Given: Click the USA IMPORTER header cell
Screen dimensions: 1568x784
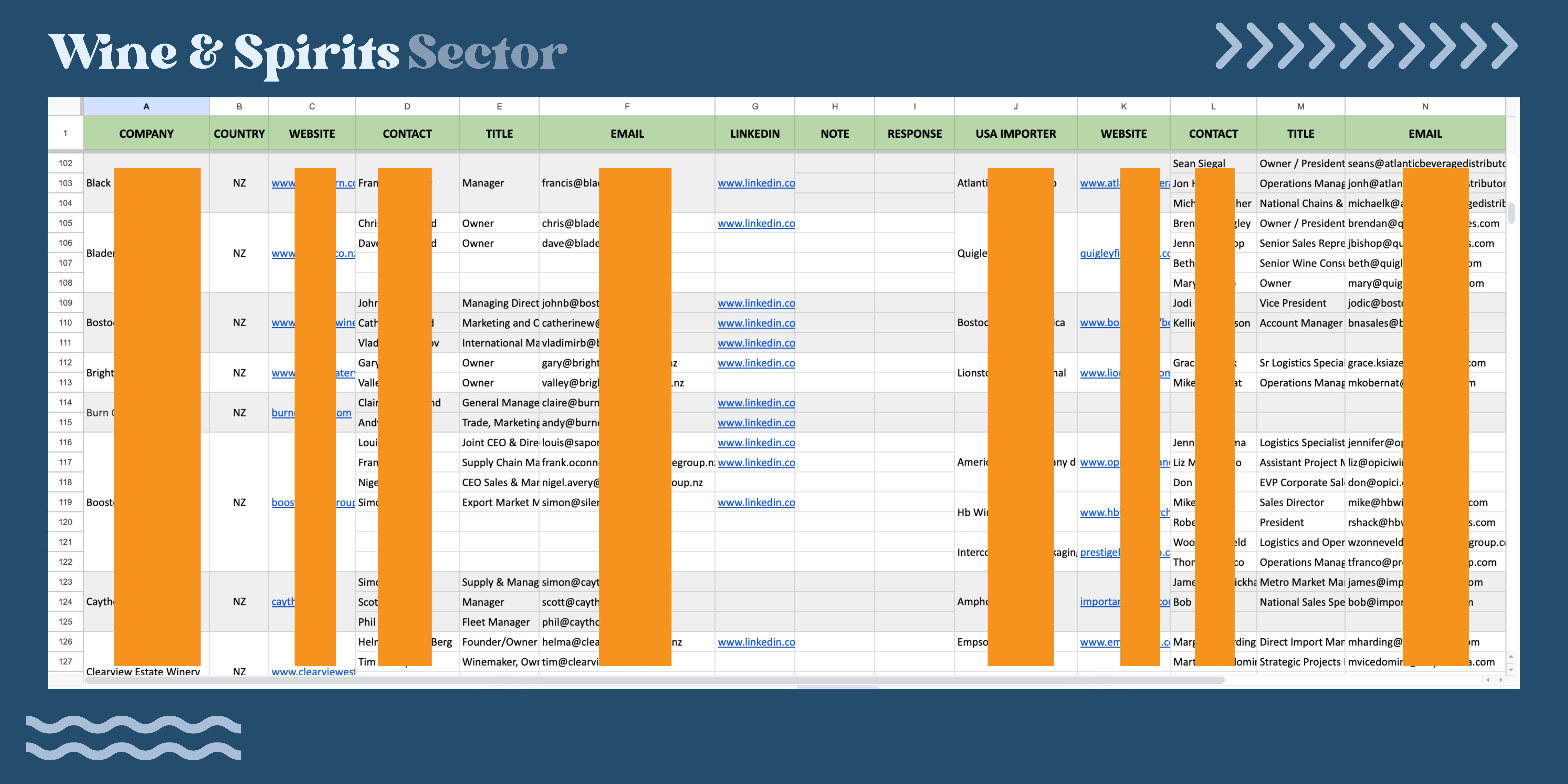Looking at the screenshot, I should click(1015, 133).
